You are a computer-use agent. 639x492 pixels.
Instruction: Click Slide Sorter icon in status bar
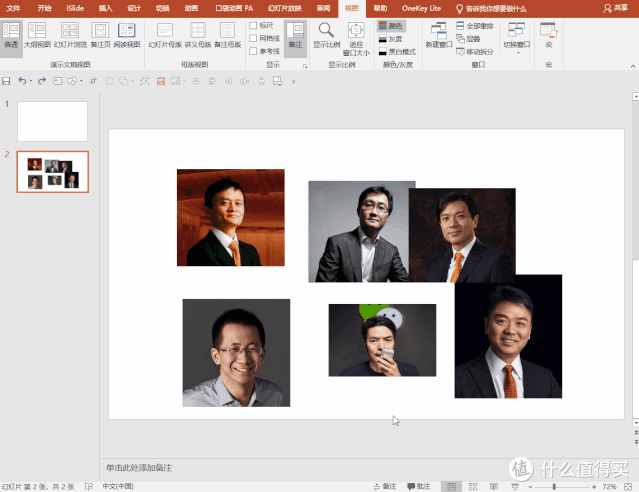tap(473, 486)
